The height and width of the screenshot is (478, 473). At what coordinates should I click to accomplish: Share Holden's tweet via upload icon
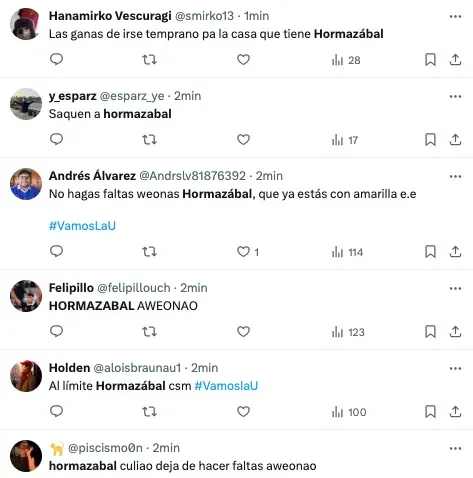pos(455,412)
